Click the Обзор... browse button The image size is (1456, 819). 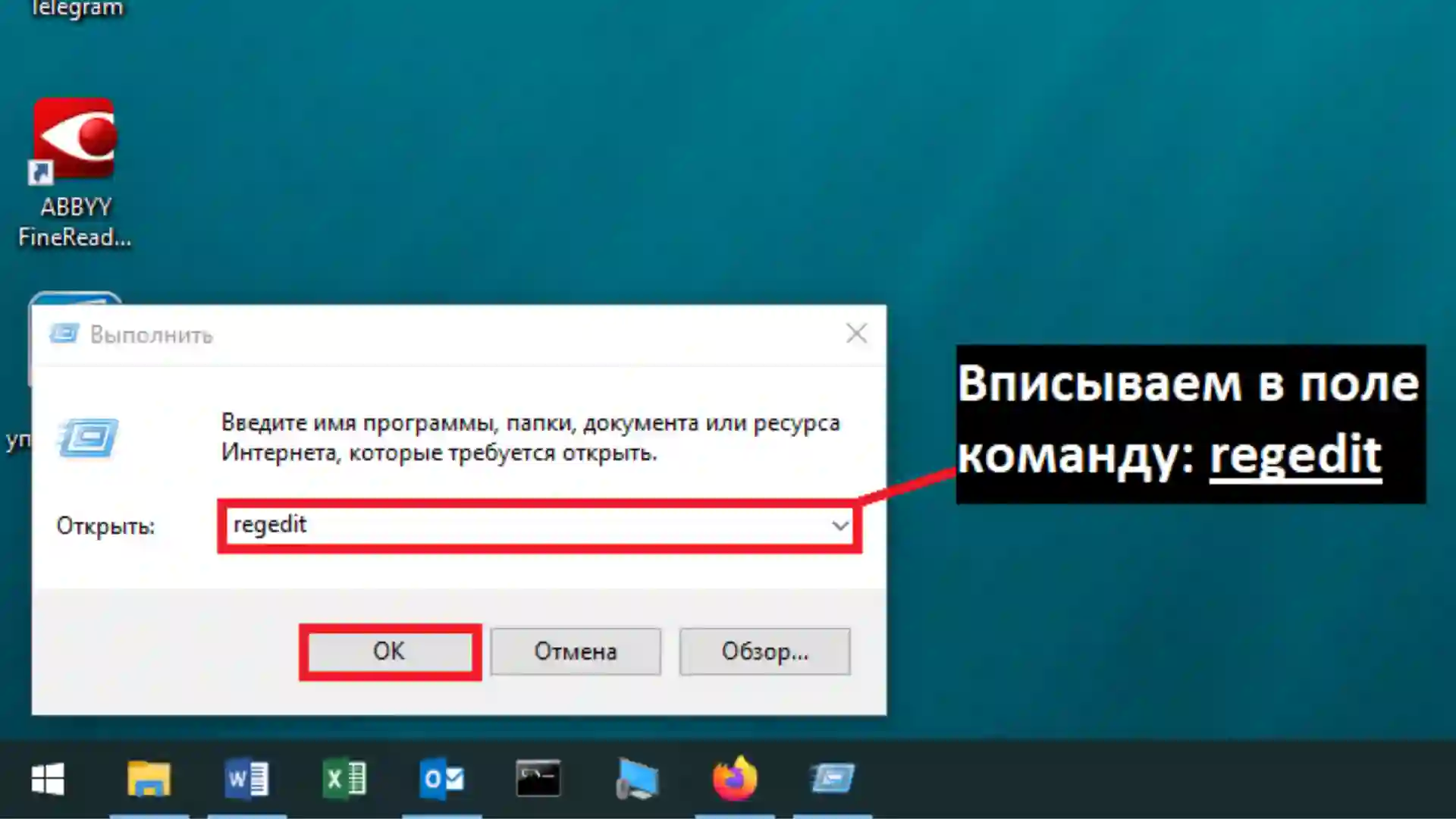click(x=764, y=651)
